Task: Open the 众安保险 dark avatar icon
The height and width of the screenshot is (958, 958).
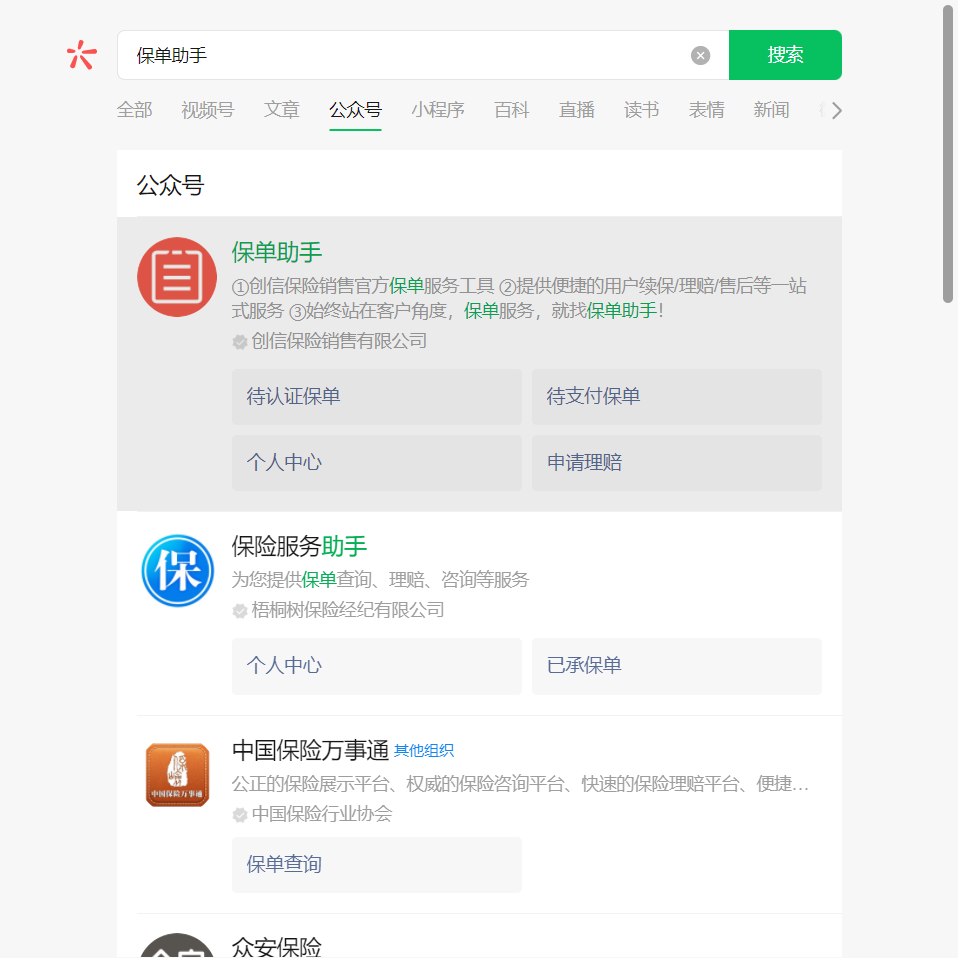Action: click(177, 945)
